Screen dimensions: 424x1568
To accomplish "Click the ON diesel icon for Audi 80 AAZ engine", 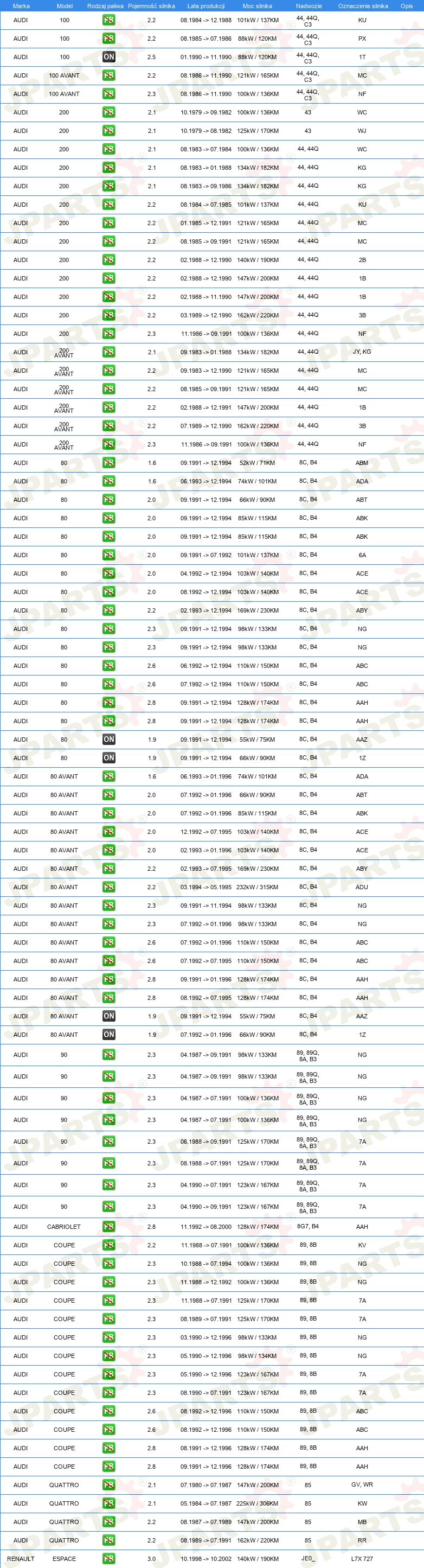I will click(x=109, y=739).
